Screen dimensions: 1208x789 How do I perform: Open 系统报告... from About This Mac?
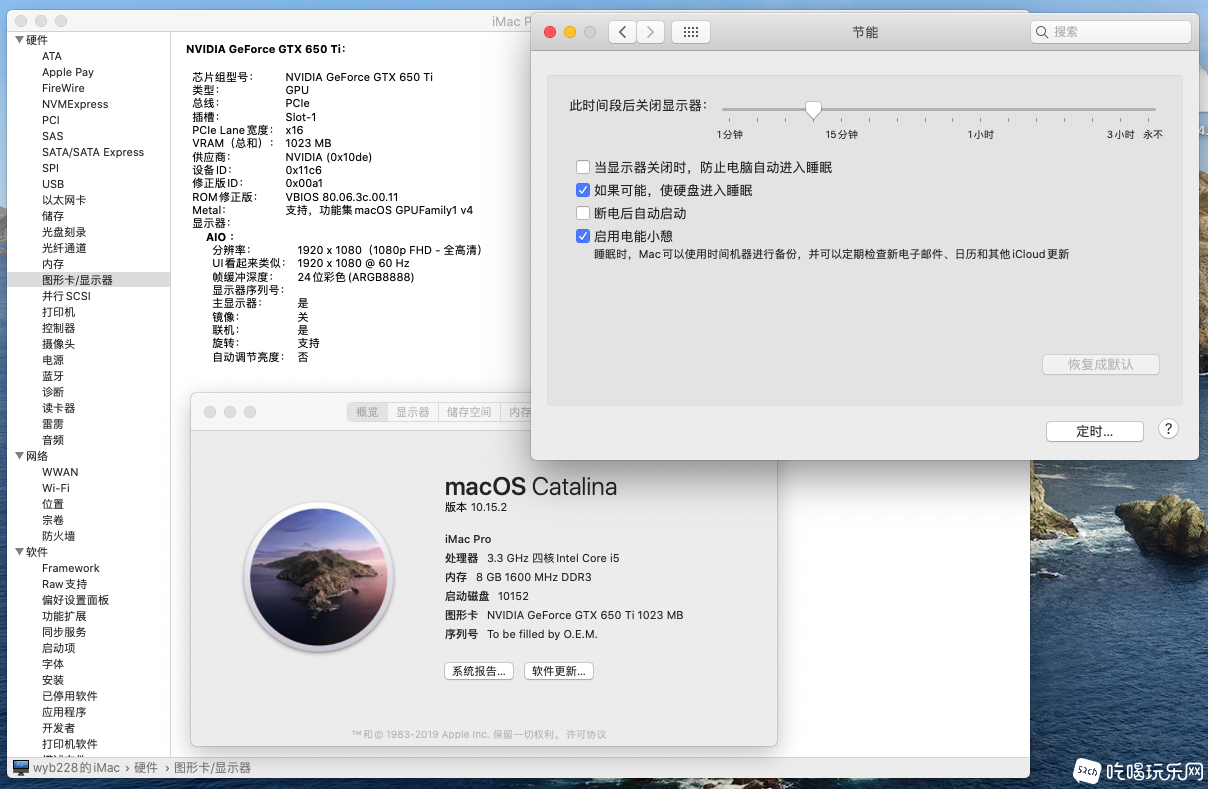click(x=480, y=671)
